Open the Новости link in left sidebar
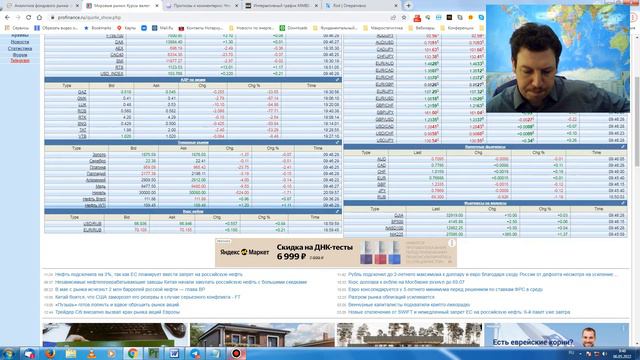This screenshot has height=360, width=640. pyautogui.click(x=20, y=42)
